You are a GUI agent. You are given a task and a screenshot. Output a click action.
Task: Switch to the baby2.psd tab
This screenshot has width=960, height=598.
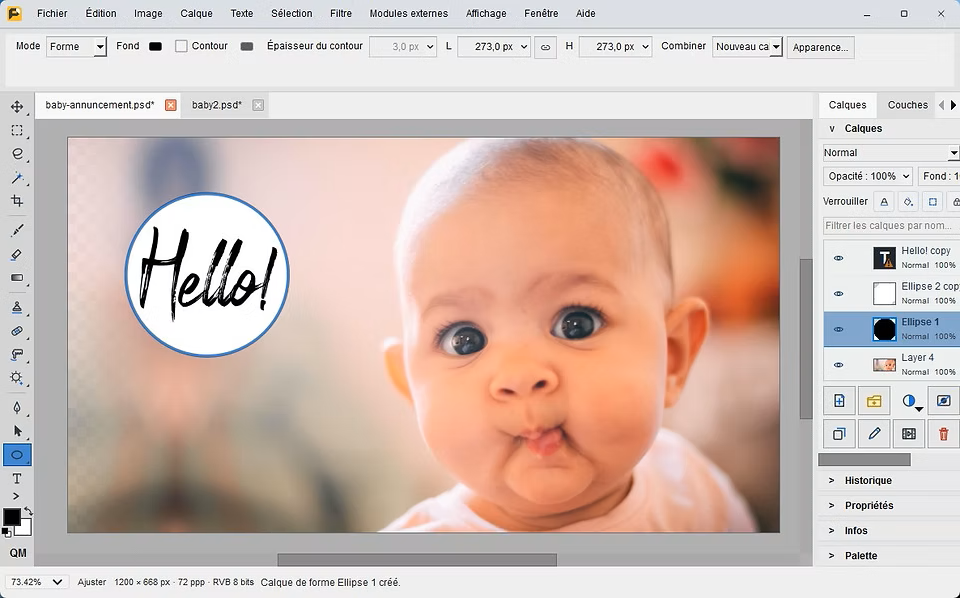[217, 105]
